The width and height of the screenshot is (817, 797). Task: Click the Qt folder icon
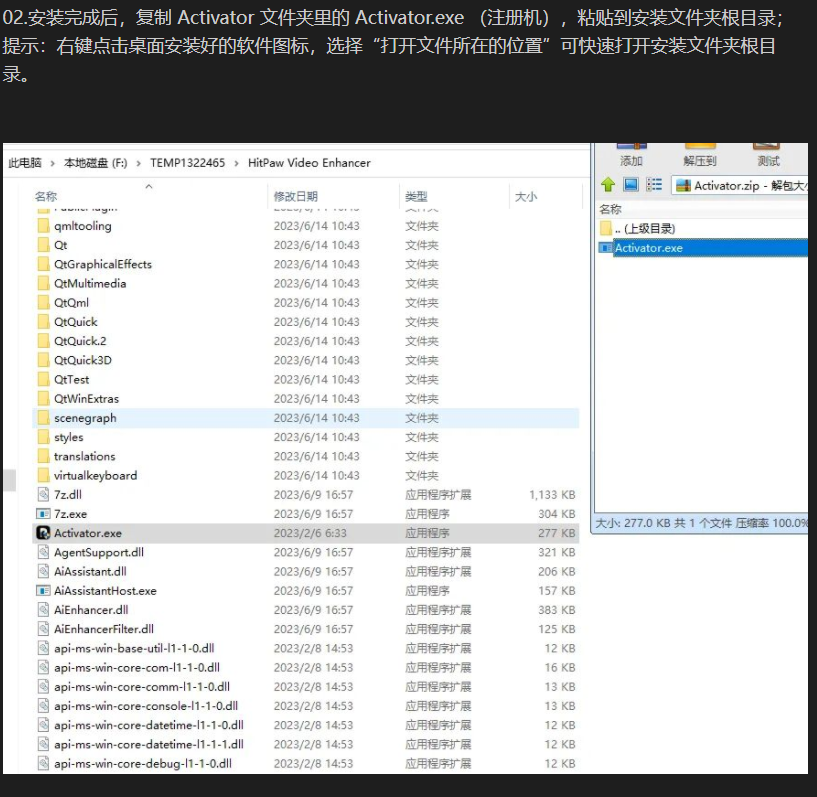point(43,245)
